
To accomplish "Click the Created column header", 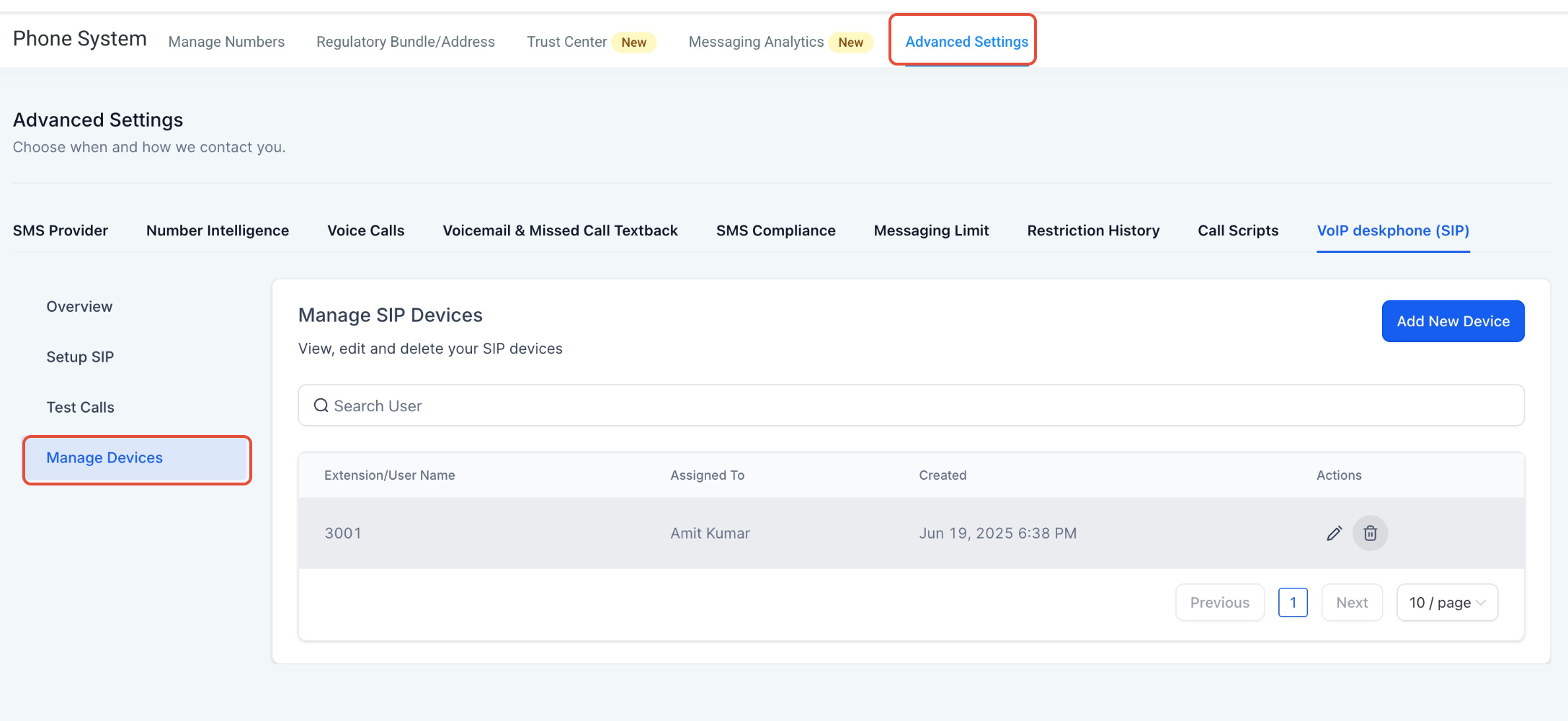I will [x=943, y=475].
